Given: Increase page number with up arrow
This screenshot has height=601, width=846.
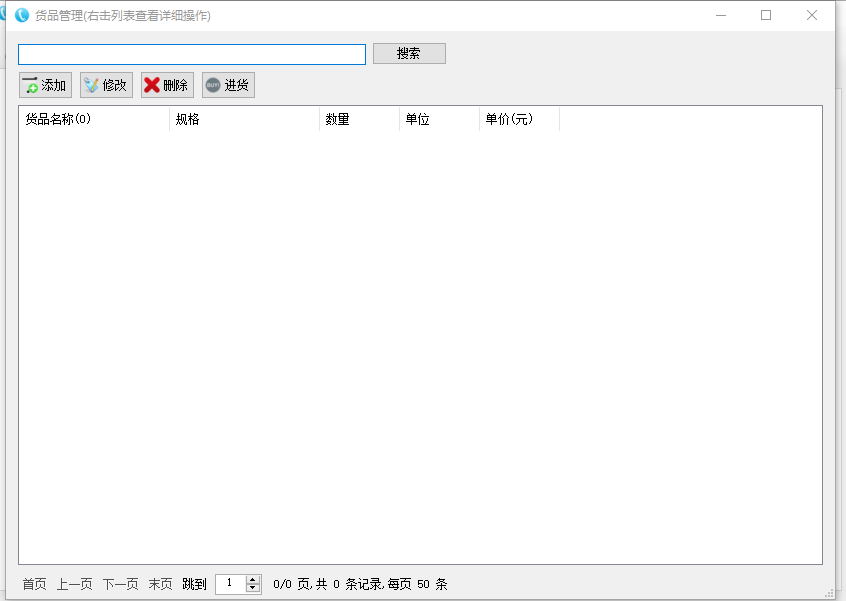Looking at the screenshot, I should pyautogui.click(x=253, y=580).
